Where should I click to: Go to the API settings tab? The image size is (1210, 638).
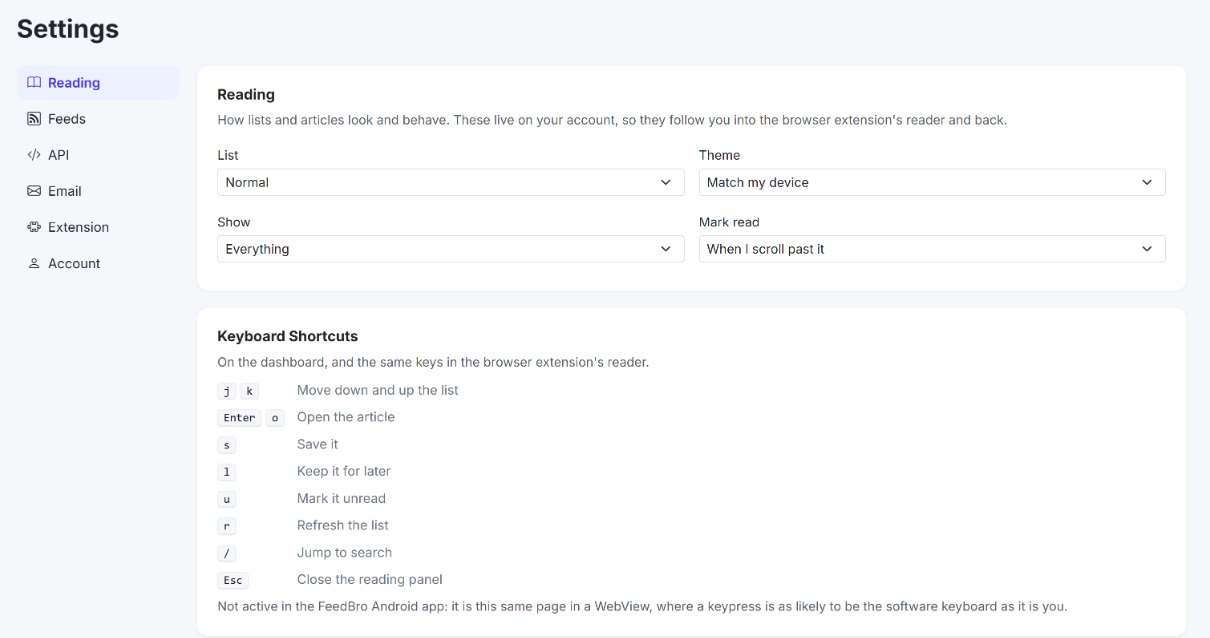pos(98,155)
